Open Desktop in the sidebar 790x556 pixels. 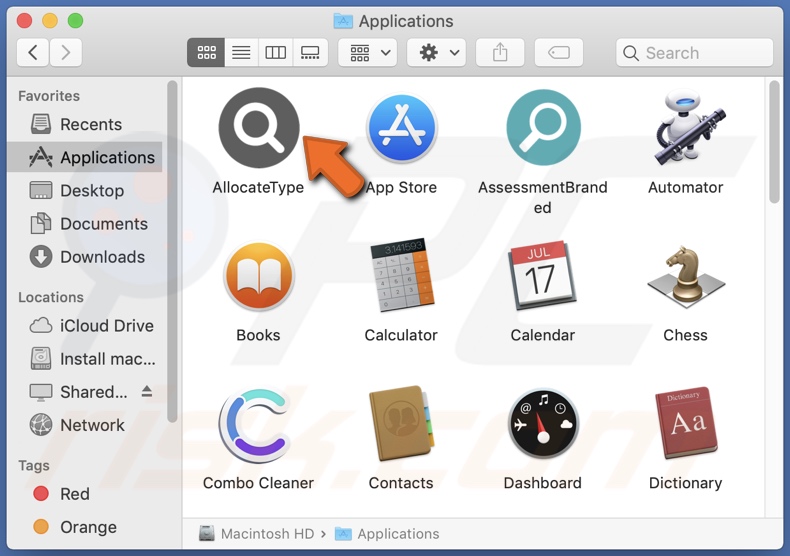pyautogui.click(x=85, y=190)
